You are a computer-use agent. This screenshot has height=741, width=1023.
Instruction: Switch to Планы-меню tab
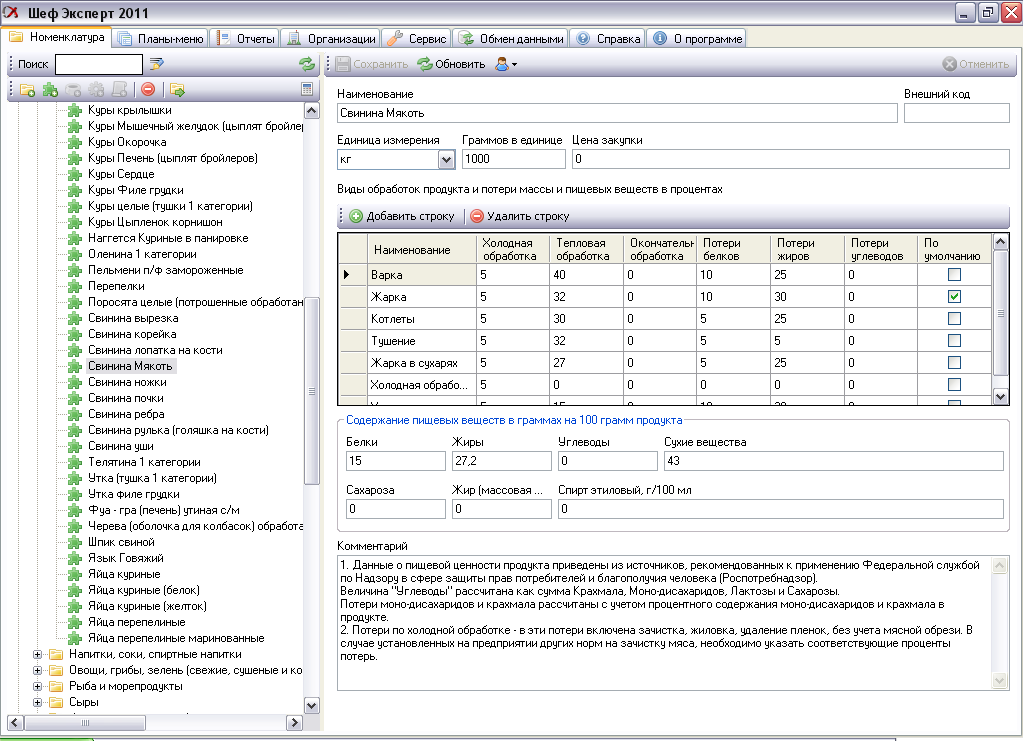click(160, 38)
